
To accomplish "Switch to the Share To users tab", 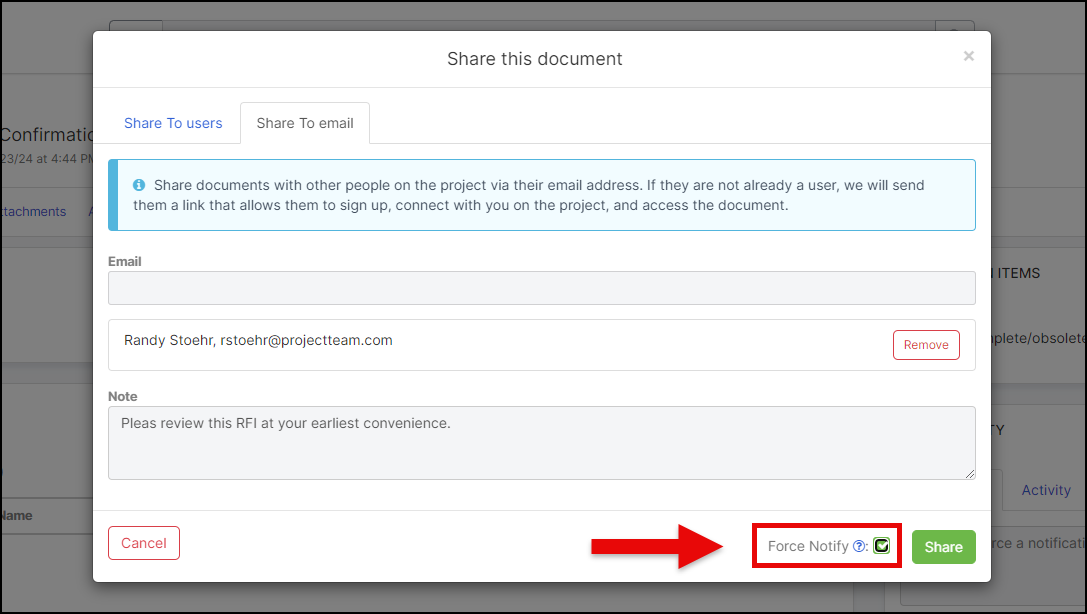I will pos(173,123).
